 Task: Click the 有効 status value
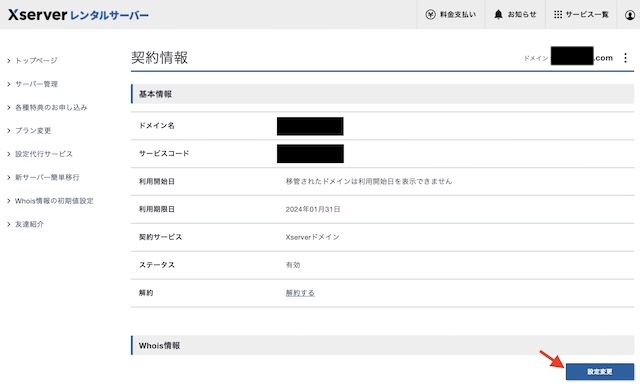tap(293, 265)
